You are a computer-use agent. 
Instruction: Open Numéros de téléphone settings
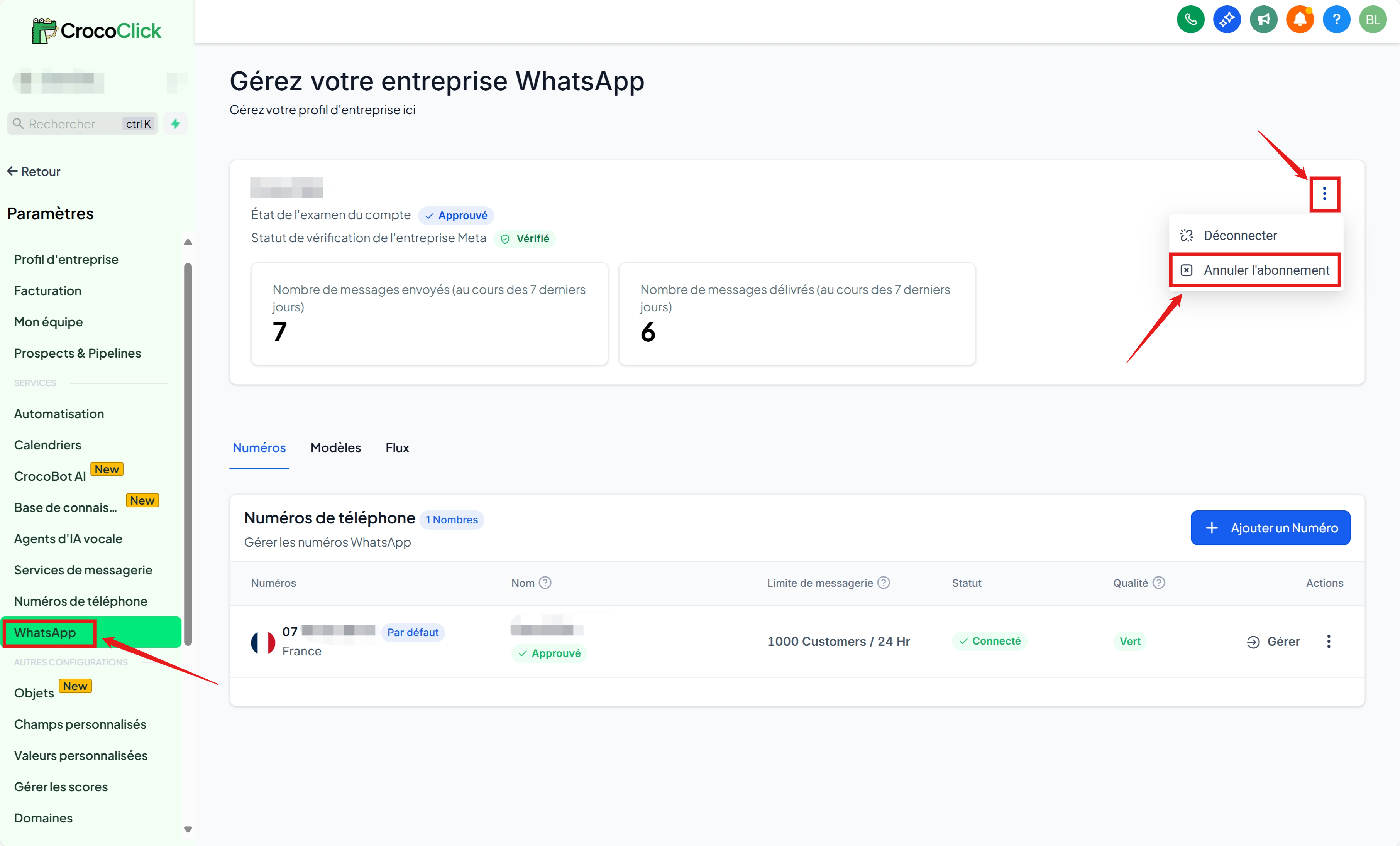[81, 601]
